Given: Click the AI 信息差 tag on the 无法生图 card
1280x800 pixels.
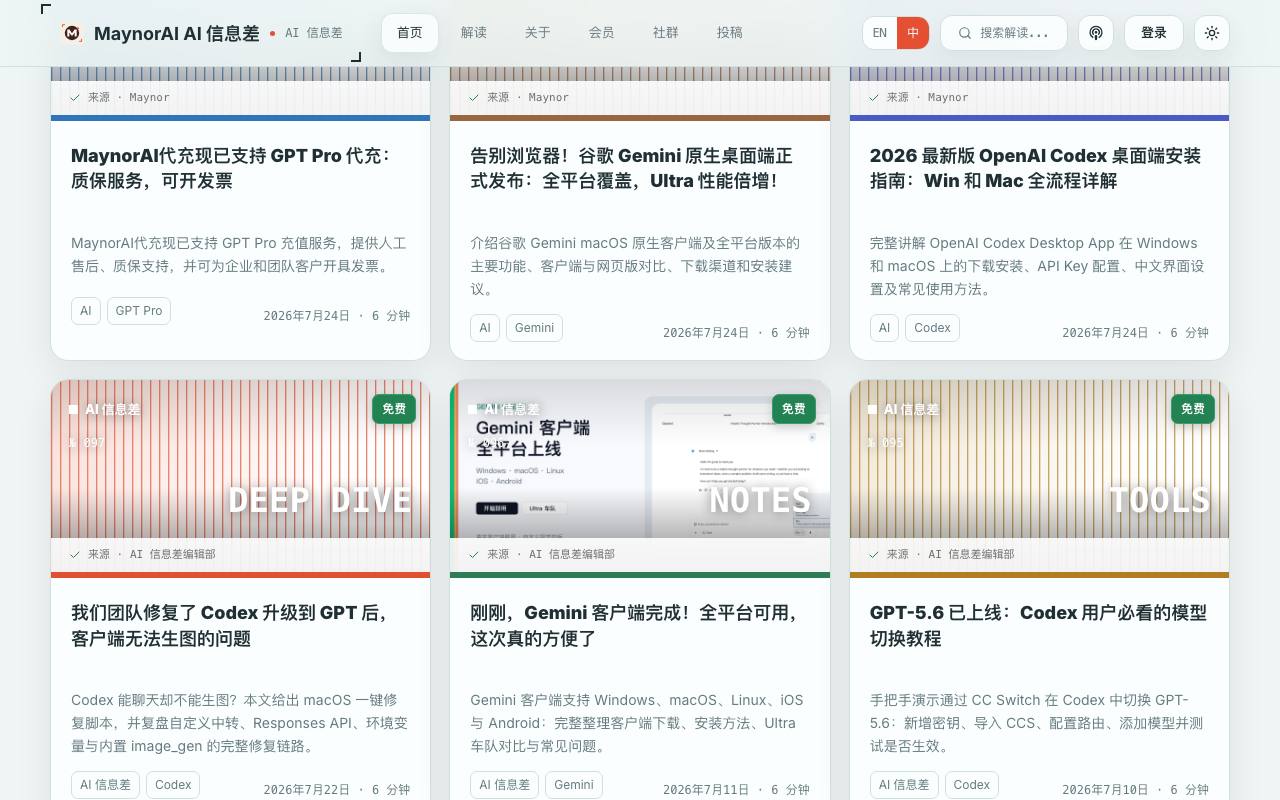Looking at the screenshot, I should tap(106, 785).
